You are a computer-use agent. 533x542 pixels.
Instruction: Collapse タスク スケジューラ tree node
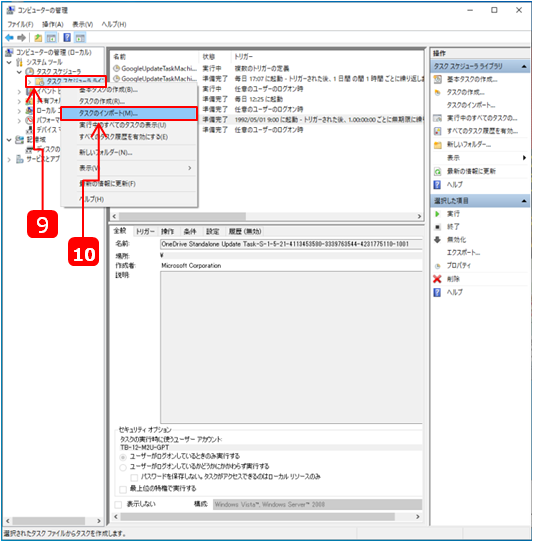click(19, 72)
